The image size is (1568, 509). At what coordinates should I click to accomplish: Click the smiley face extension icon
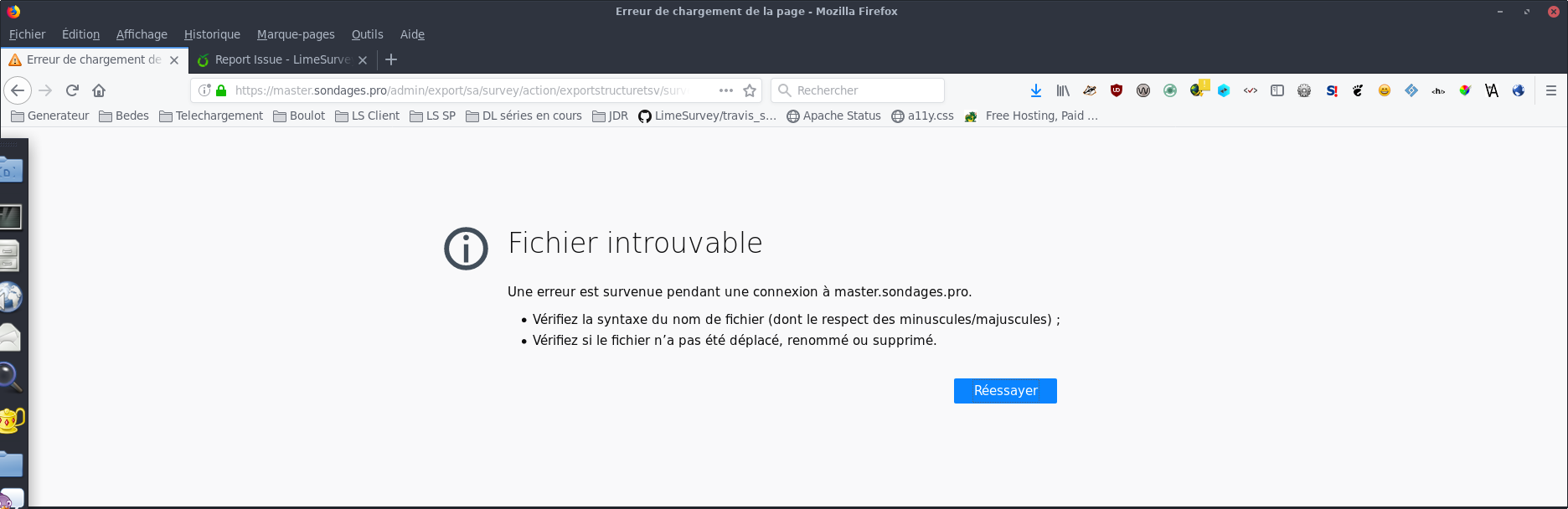[1385, 90]
